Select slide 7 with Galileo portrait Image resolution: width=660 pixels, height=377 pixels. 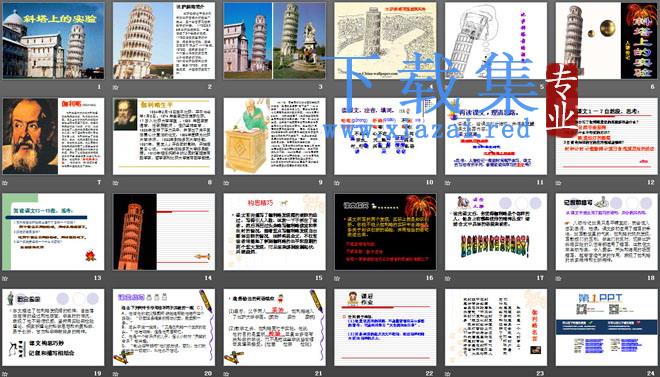point(53,136)
